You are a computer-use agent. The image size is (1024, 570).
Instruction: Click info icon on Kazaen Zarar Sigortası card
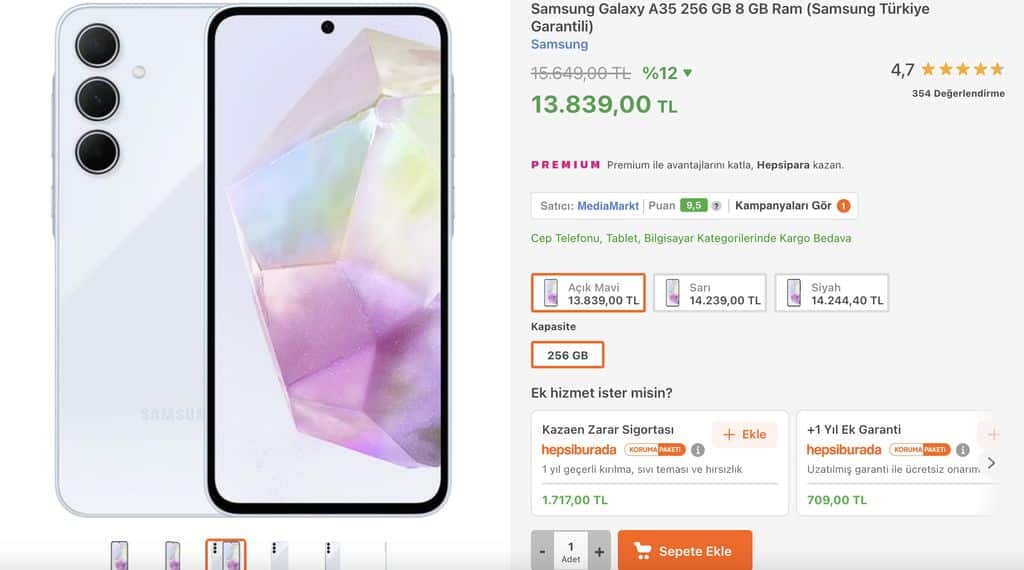click(698, 450)
